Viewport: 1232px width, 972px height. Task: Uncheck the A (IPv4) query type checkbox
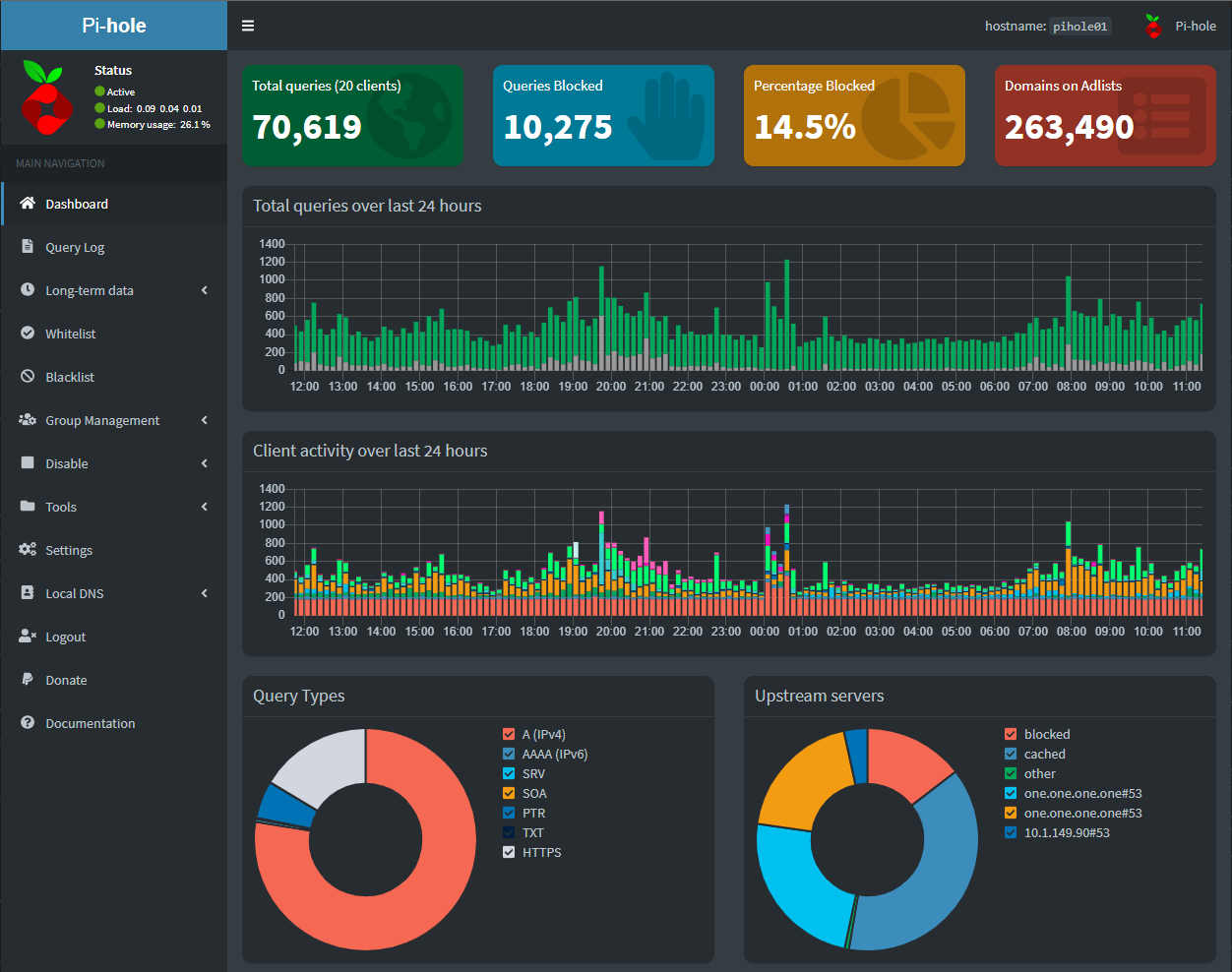click(x=509, y=734)
